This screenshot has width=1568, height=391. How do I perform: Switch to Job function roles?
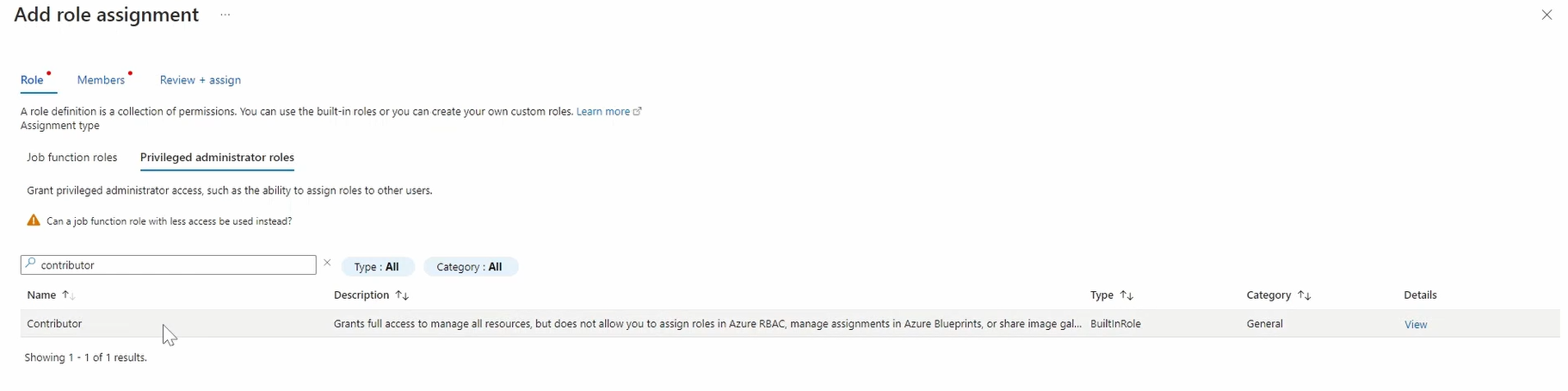(72, 158)
